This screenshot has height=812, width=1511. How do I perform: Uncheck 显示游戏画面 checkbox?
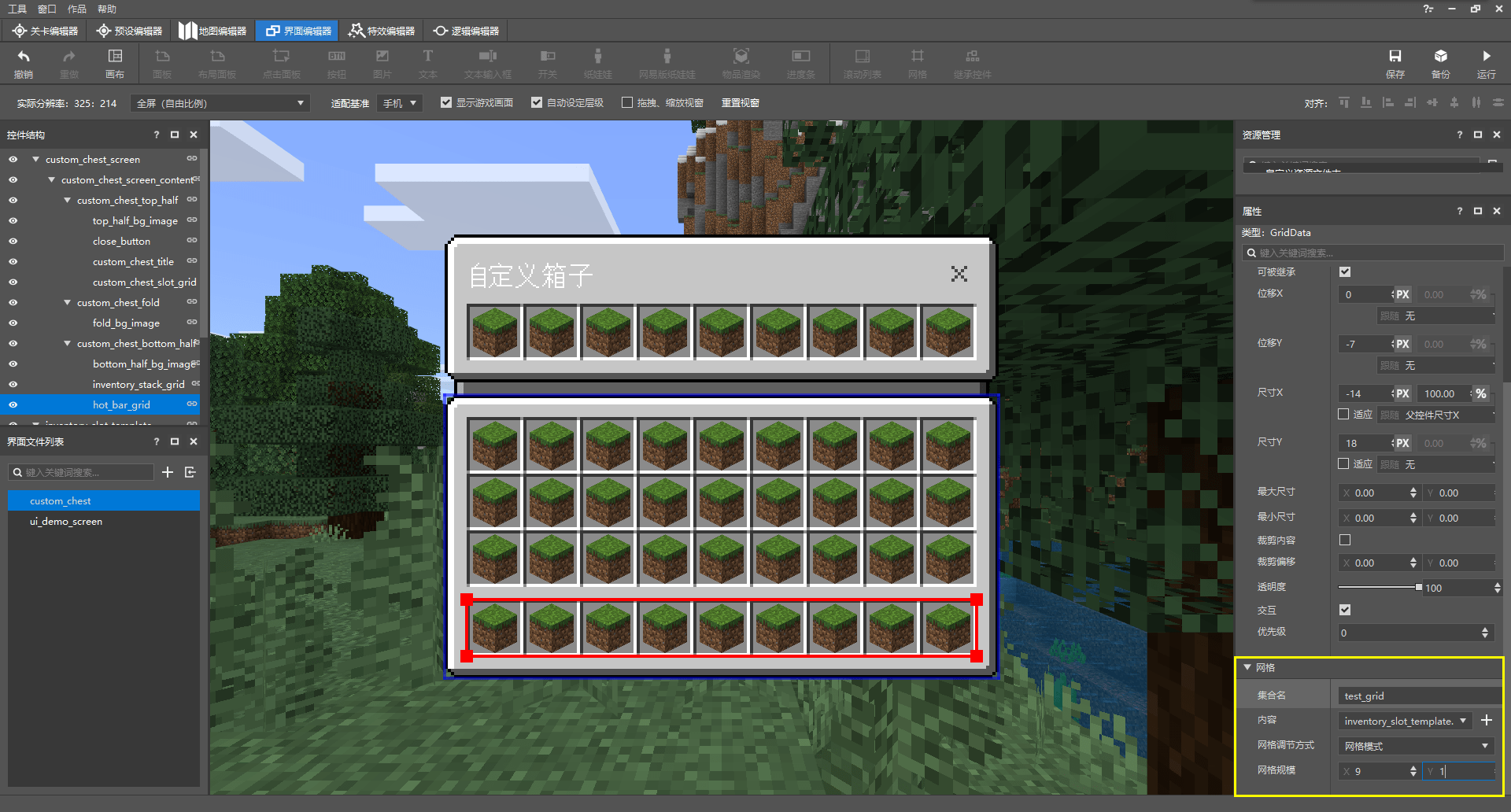[x=446, y=103]
